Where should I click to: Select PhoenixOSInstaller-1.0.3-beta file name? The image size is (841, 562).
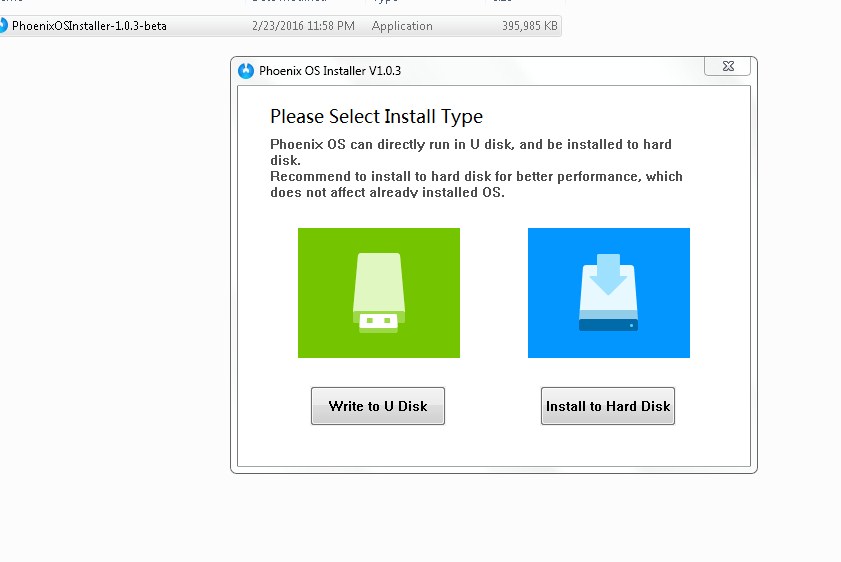[x=90, y=26]
